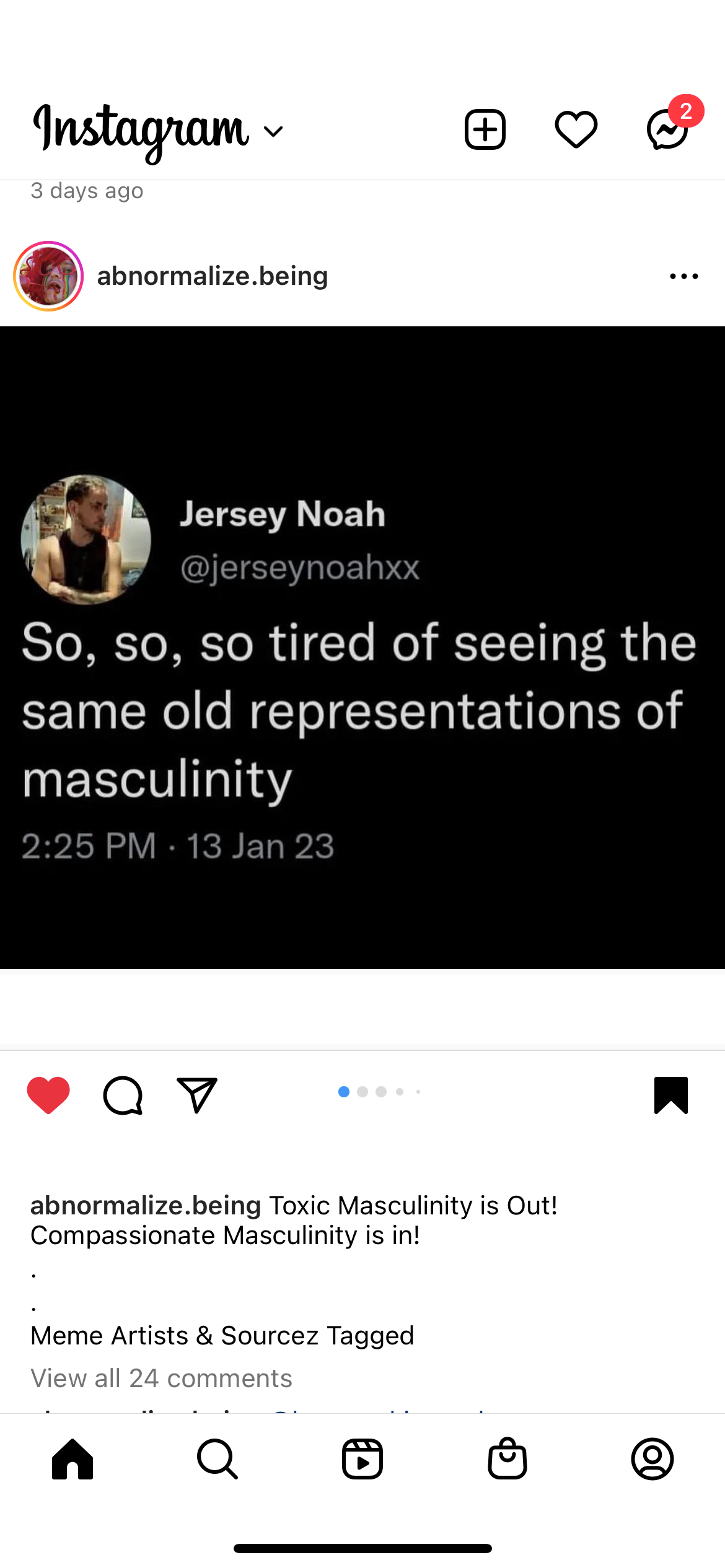The image size is (725, 1568).
Task: Open the Reels tab
Action: pos(362,1458)
